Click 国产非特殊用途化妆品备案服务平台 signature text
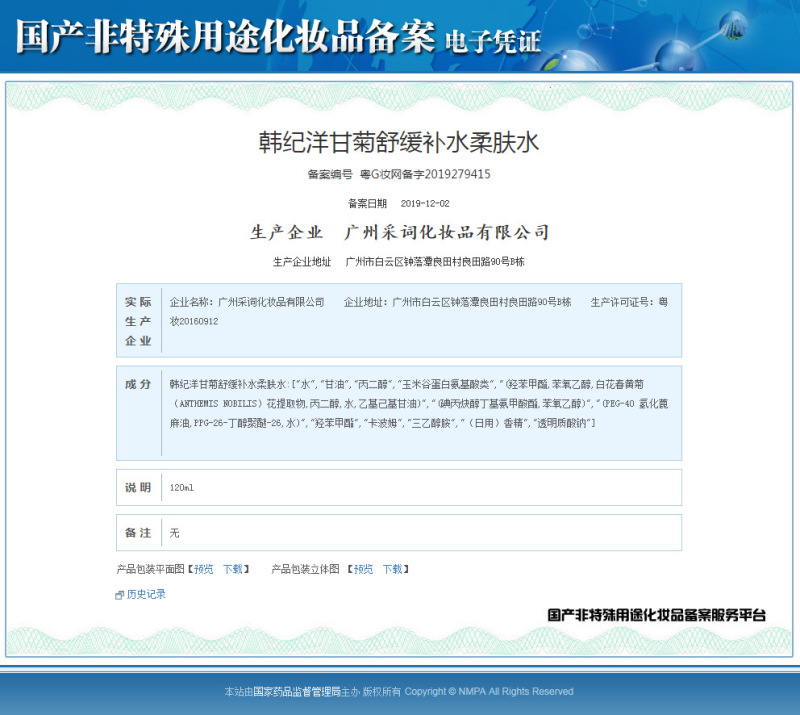The height and width of the screenshot is (715, 800). [657, 615]
